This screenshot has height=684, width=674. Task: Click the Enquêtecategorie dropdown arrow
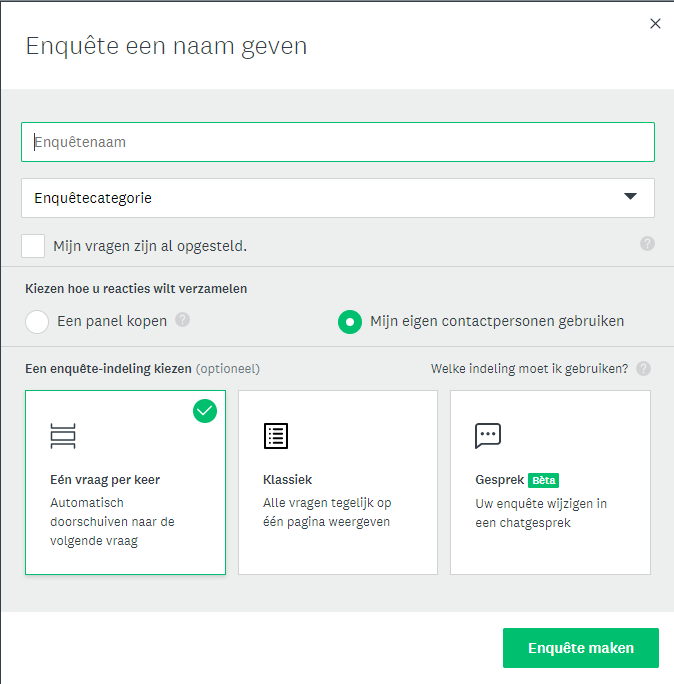[630, 196]
